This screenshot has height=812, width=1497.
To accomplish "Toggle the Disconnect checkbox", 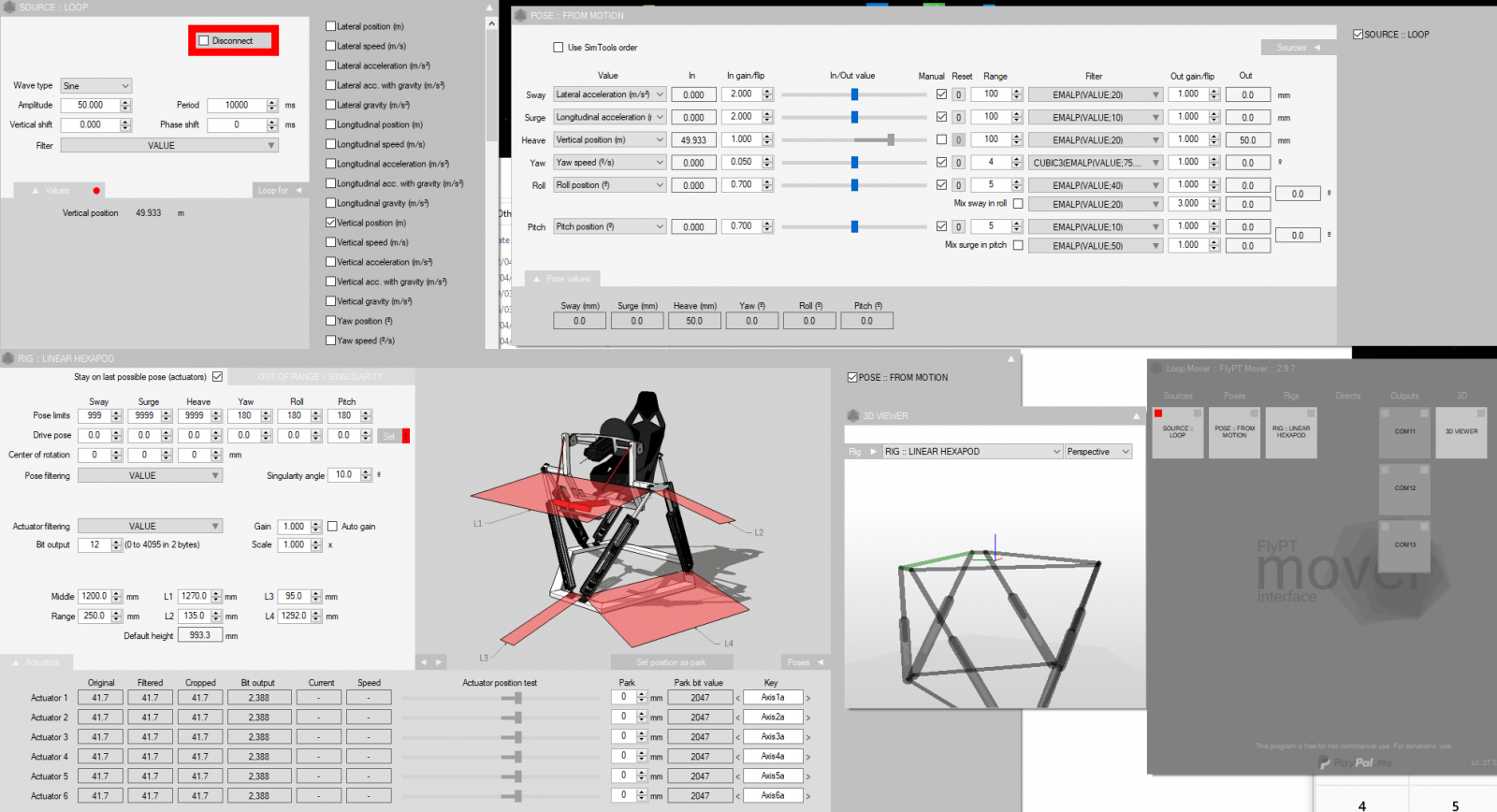I will coord(204,41).
